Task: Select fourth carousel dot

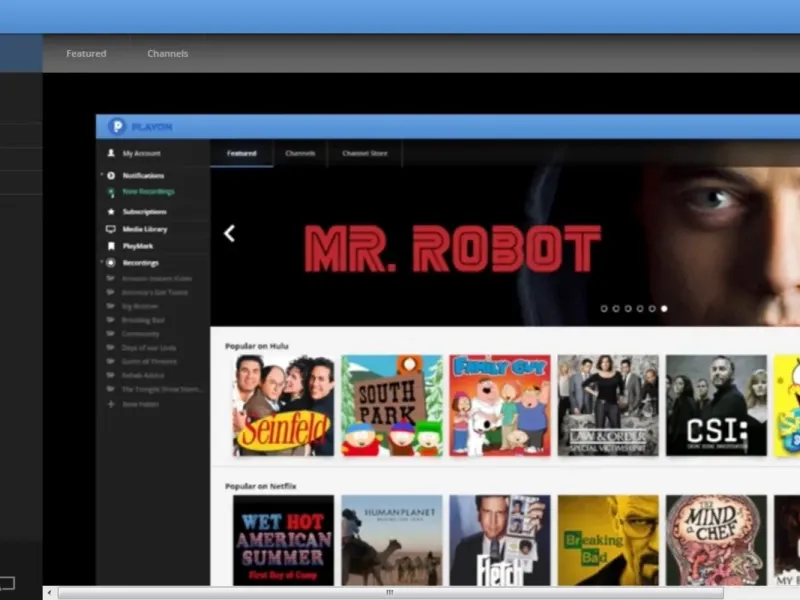Action: pyautogui.click(x=640, y=309)
